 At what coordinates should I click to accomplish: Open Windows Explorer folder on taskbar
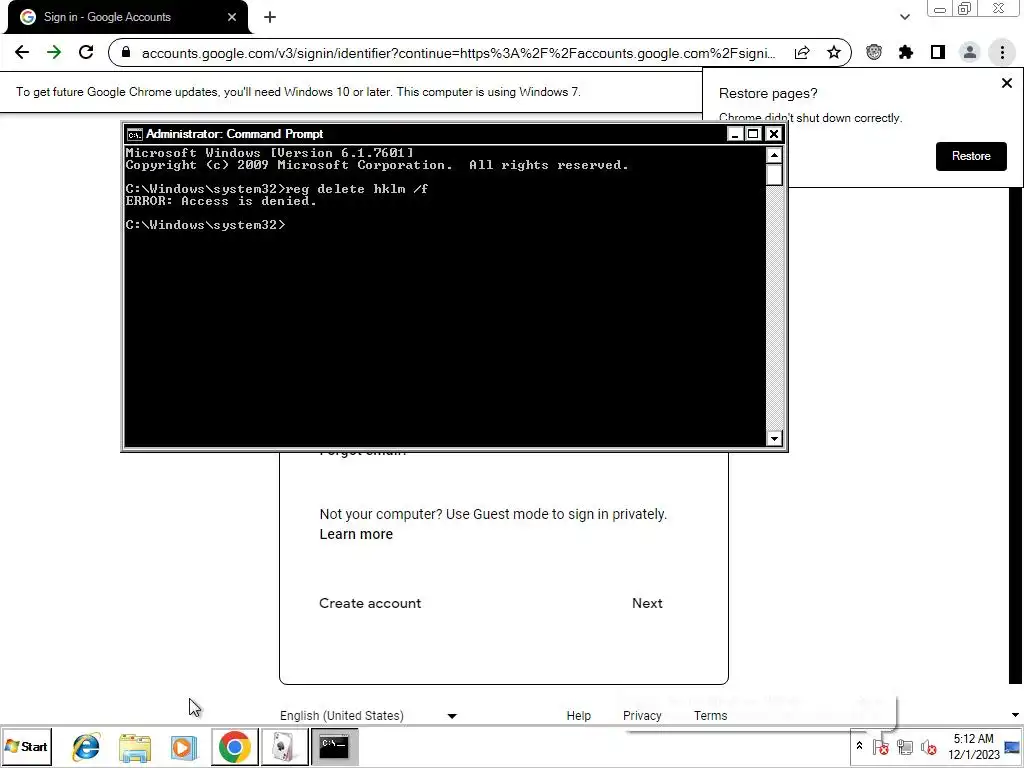click(135, 746)
